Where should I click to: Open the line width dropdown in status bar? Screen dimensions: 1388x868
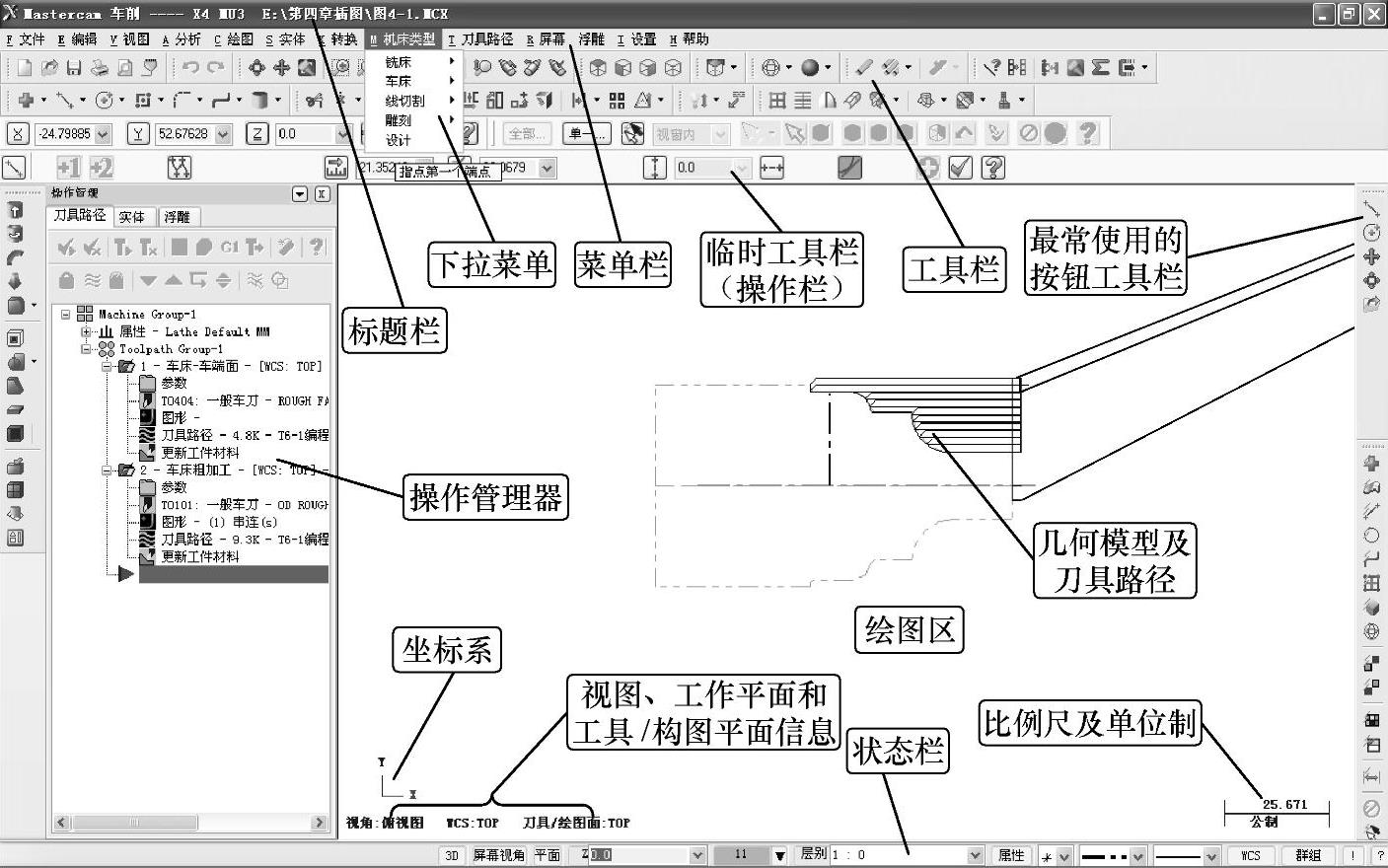point(1211,856)
